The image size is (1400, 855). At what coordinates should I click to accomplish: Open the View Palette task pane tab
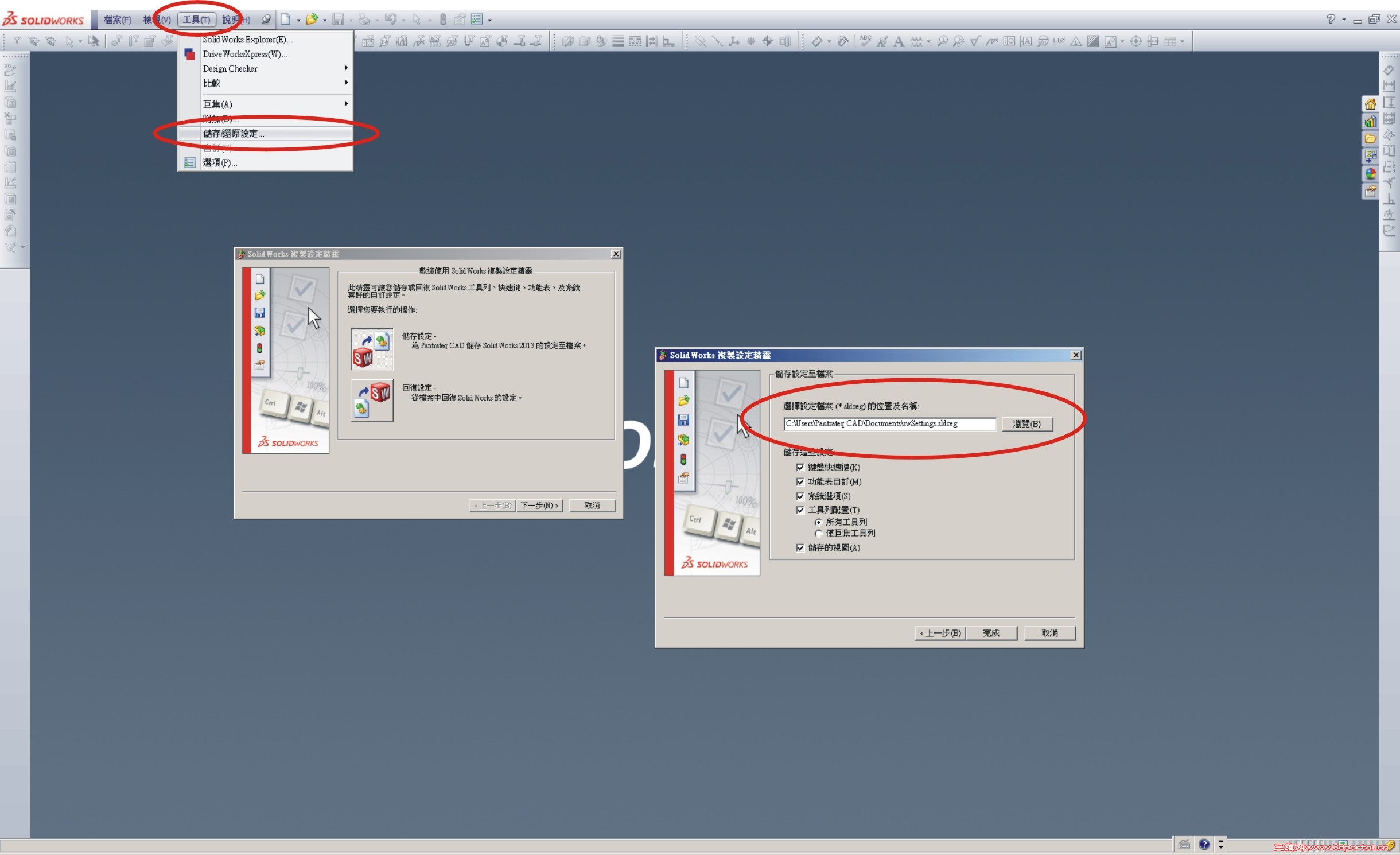coord(1370,156)
